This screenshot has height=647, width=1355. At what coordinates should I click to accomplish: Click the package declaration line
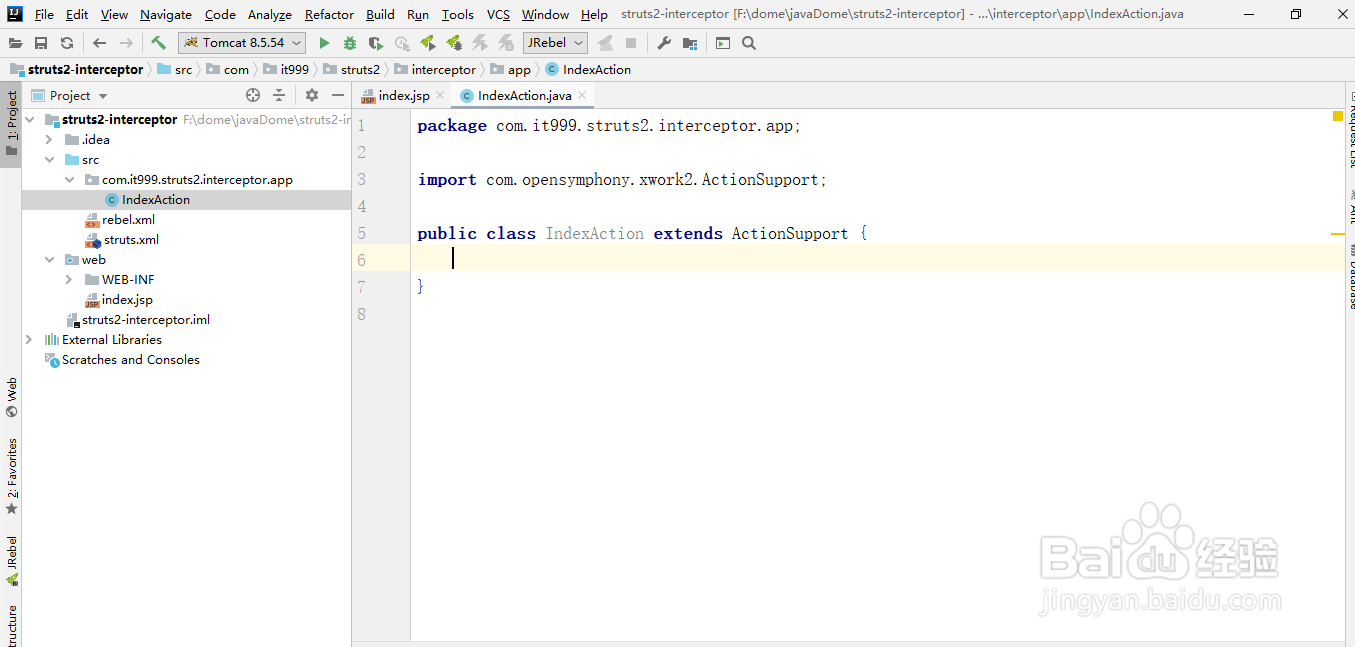pos(609,126)
